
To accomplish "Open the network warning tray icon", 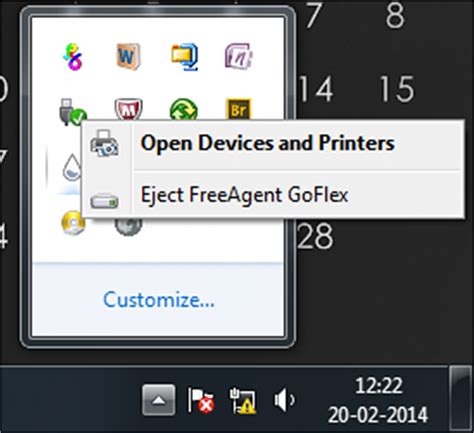I will 243,400.
